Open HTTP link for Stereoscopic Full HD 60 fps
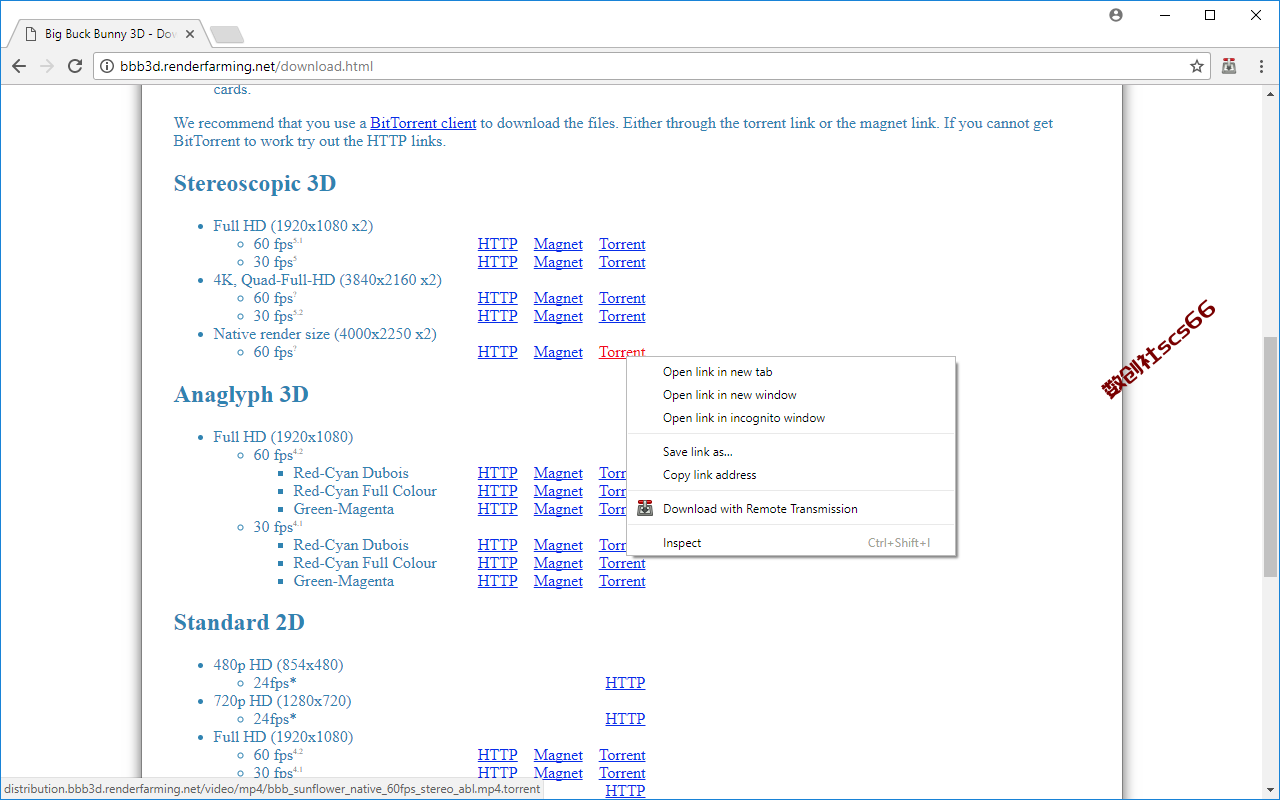1280x800 pixels. point(497,244)
